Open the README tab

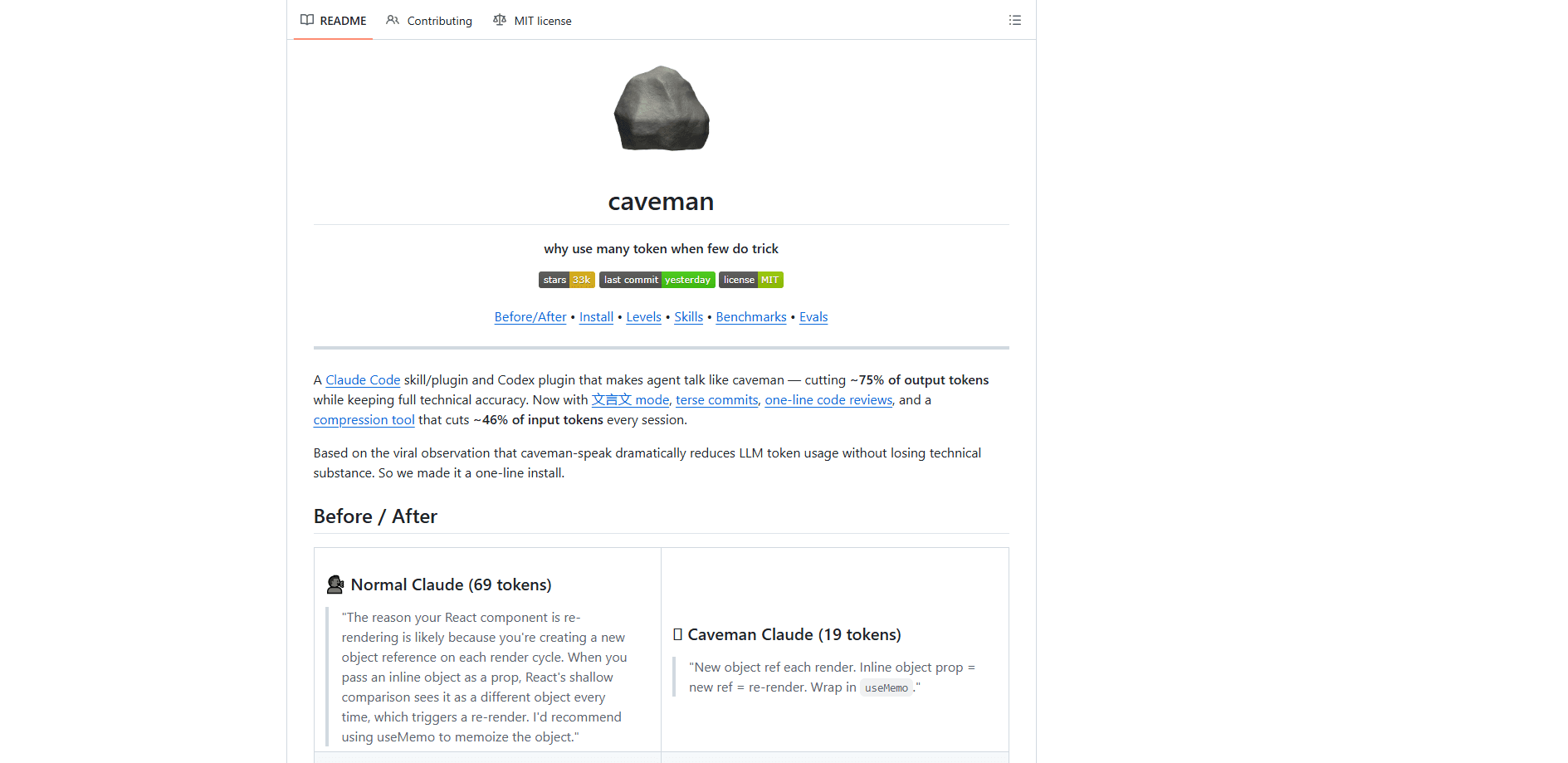(333, 21)
